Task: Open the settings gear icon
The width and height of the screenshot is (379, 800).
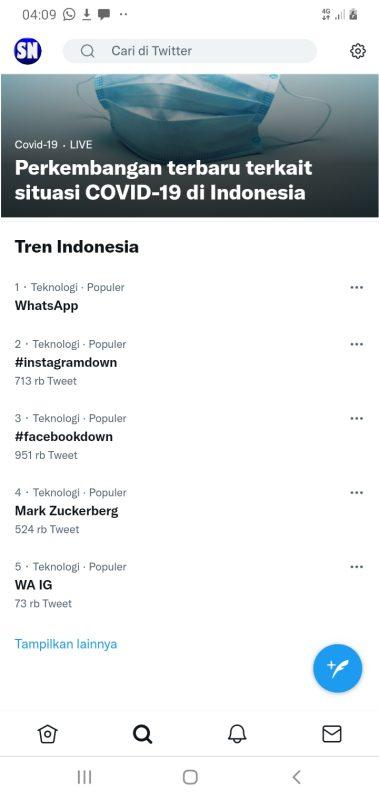Action: 358,51
